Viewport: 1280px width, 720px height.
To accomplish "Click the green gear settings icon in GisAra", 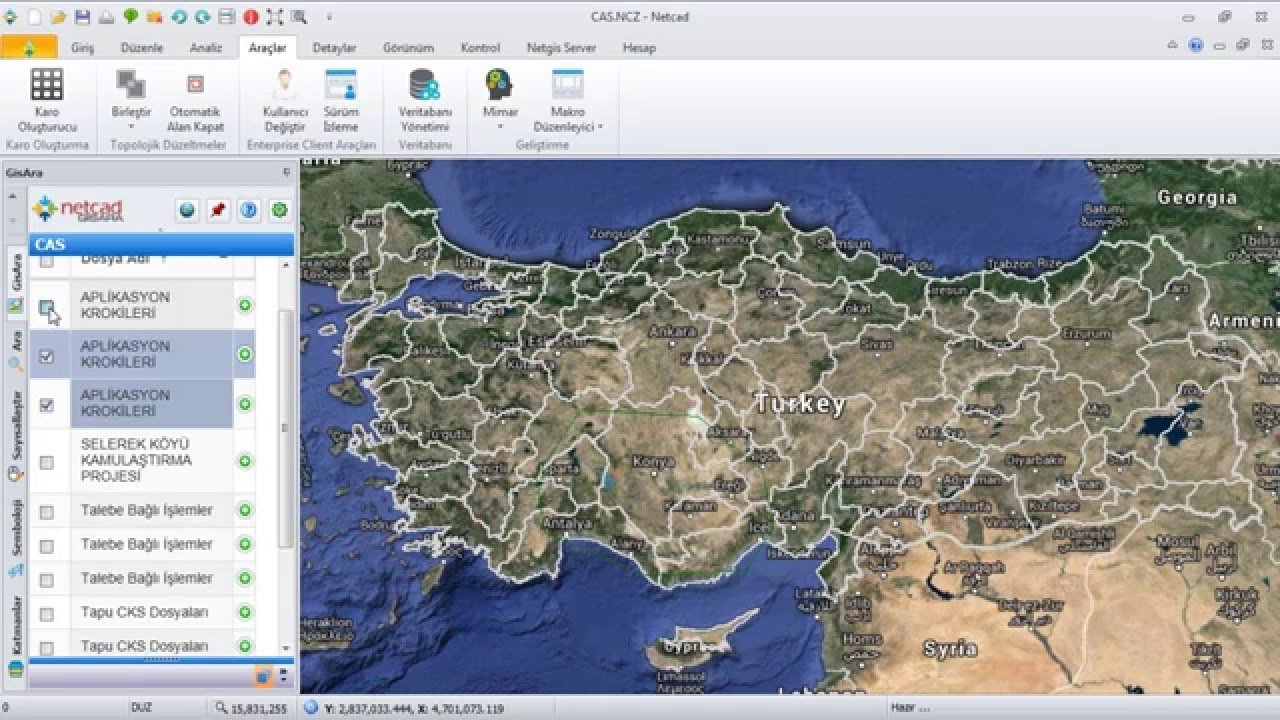I will 280,210.
